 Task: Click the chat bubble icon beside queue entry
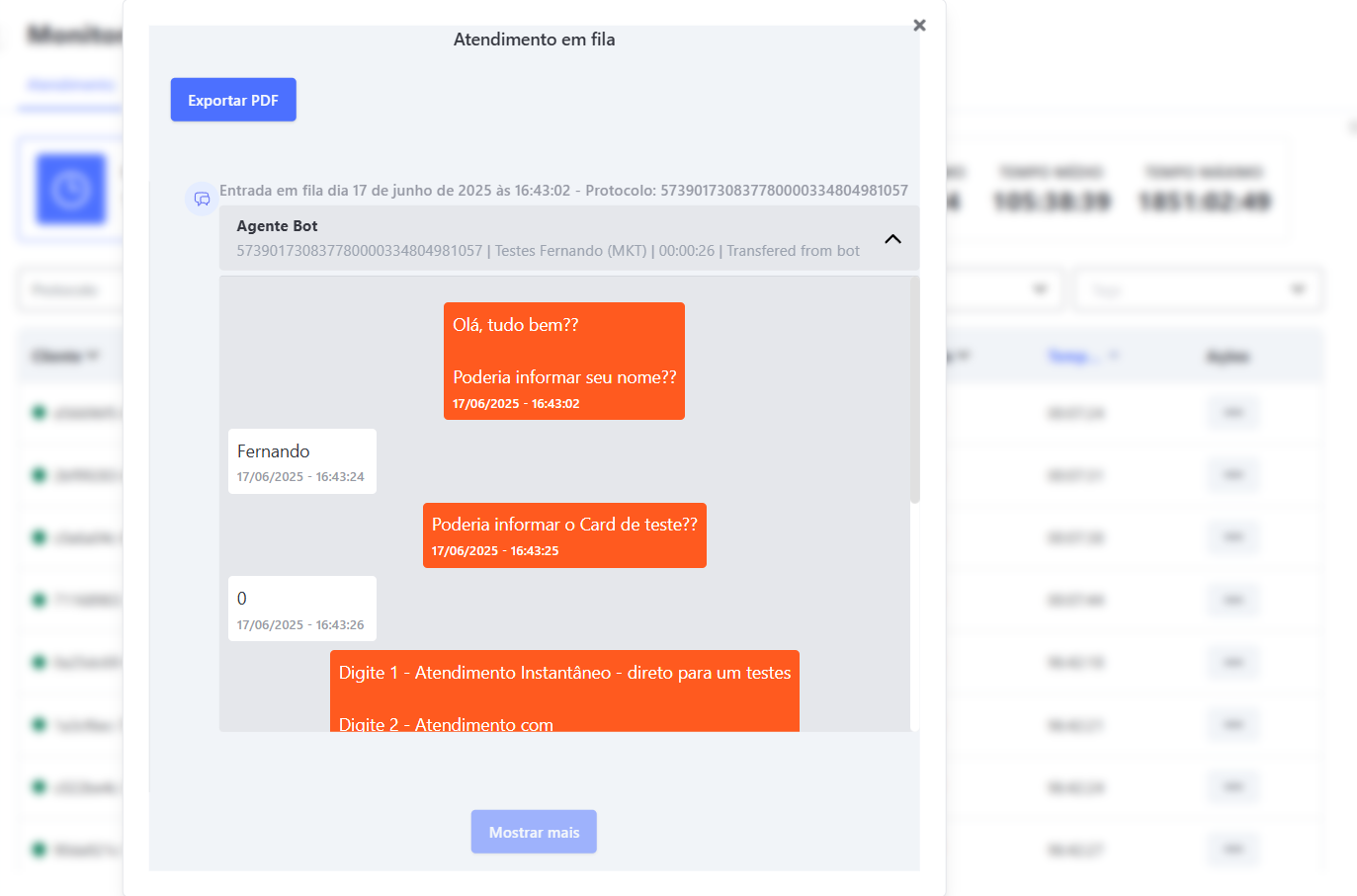tap(202, 199)
